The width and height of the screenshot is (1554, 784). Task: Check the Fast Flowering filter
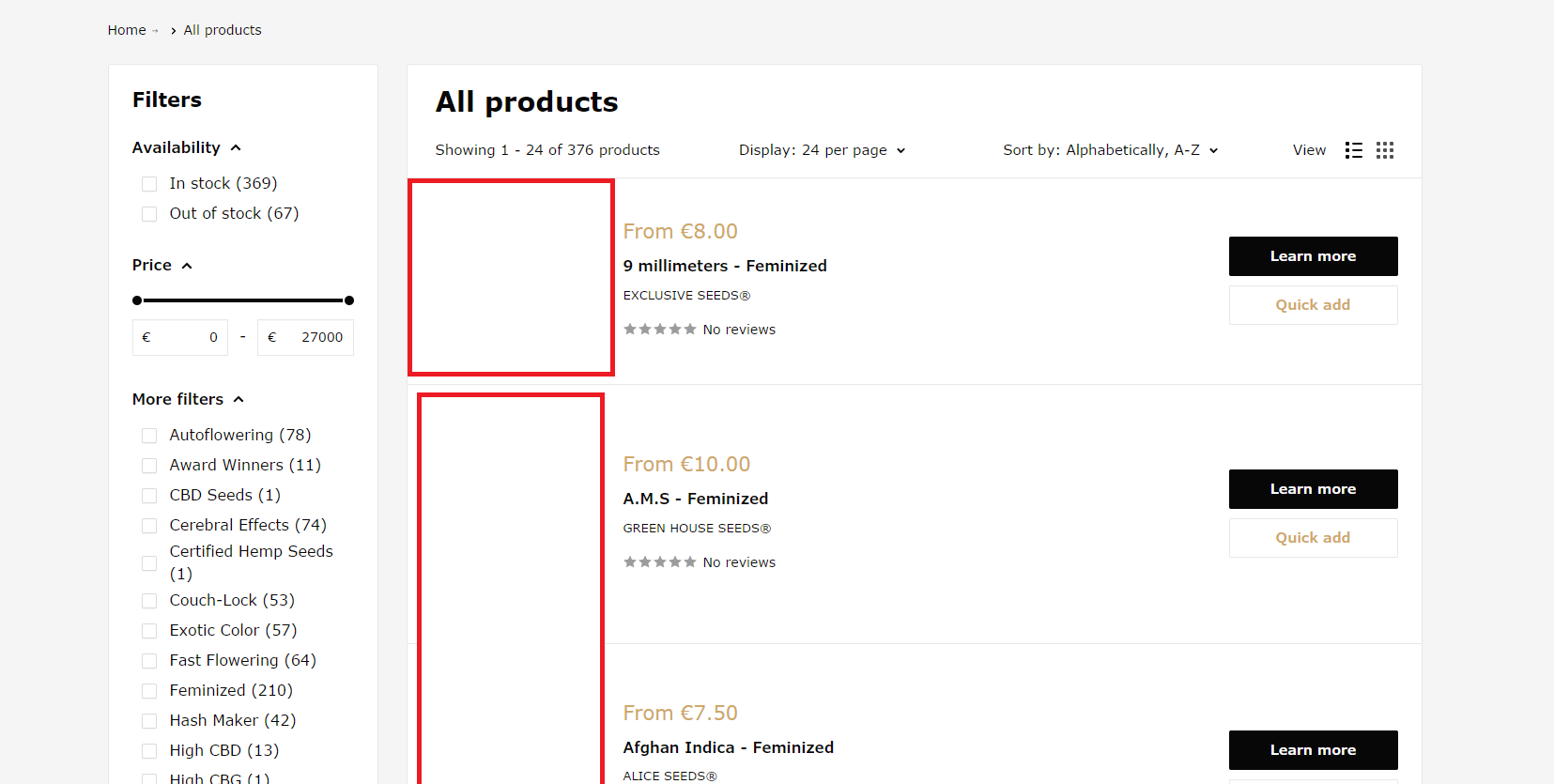[x=149, y=661]
